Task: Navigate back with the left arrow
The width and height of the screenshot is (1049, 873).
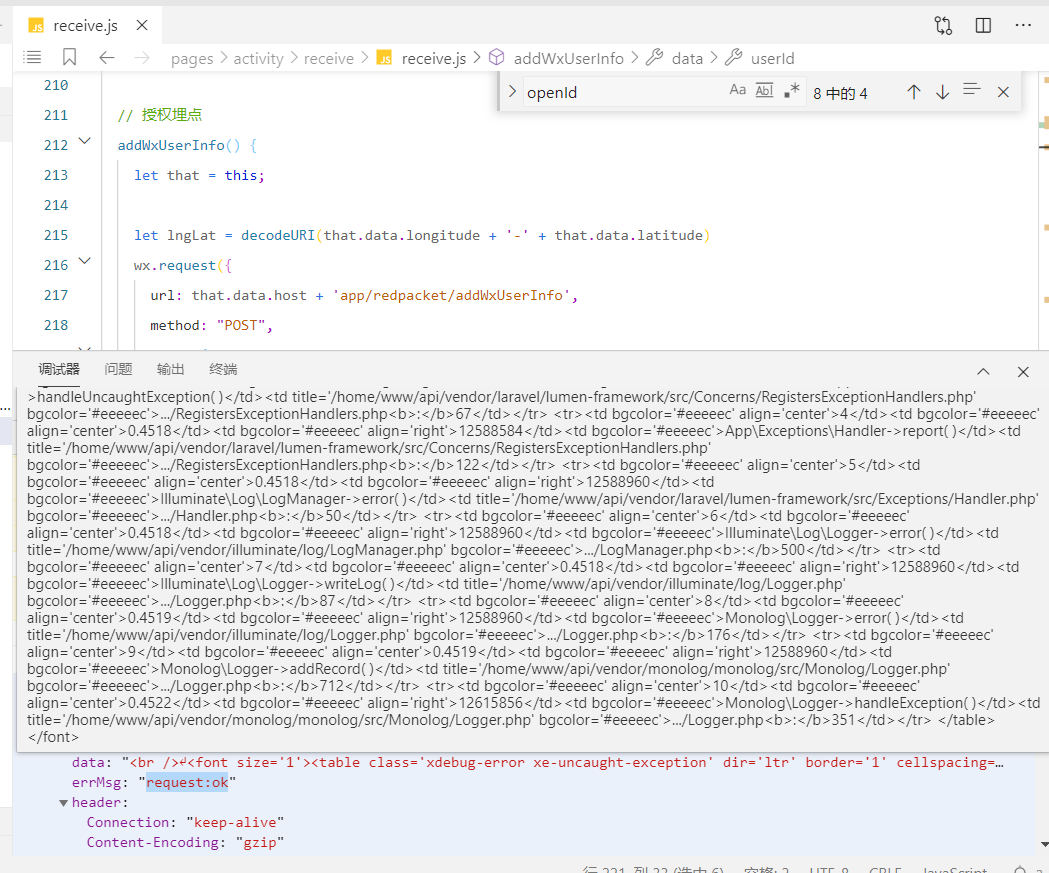Action: click(x=107, y=58)
